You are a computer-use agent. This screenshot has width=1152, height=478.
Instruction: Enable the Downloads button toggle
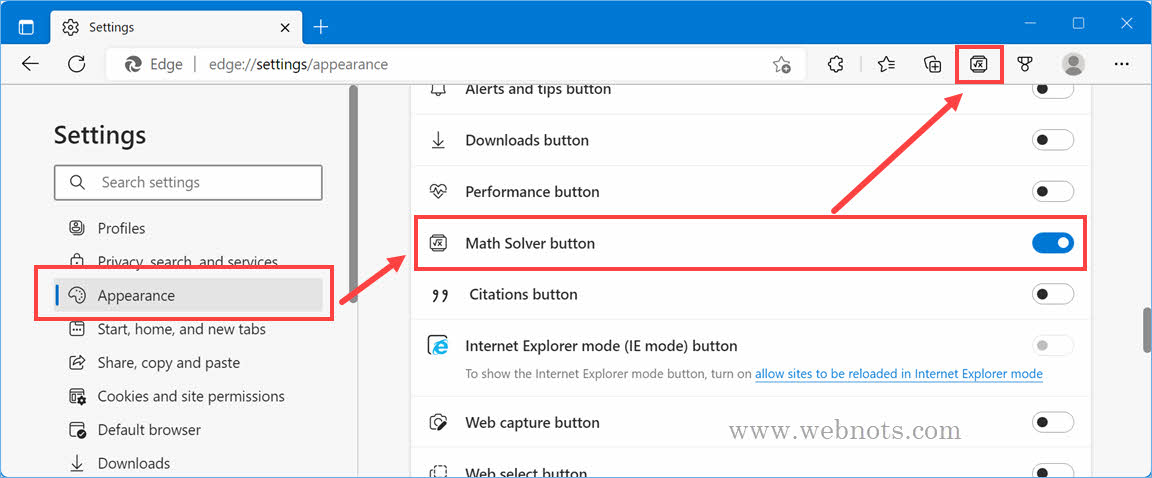1052,140
